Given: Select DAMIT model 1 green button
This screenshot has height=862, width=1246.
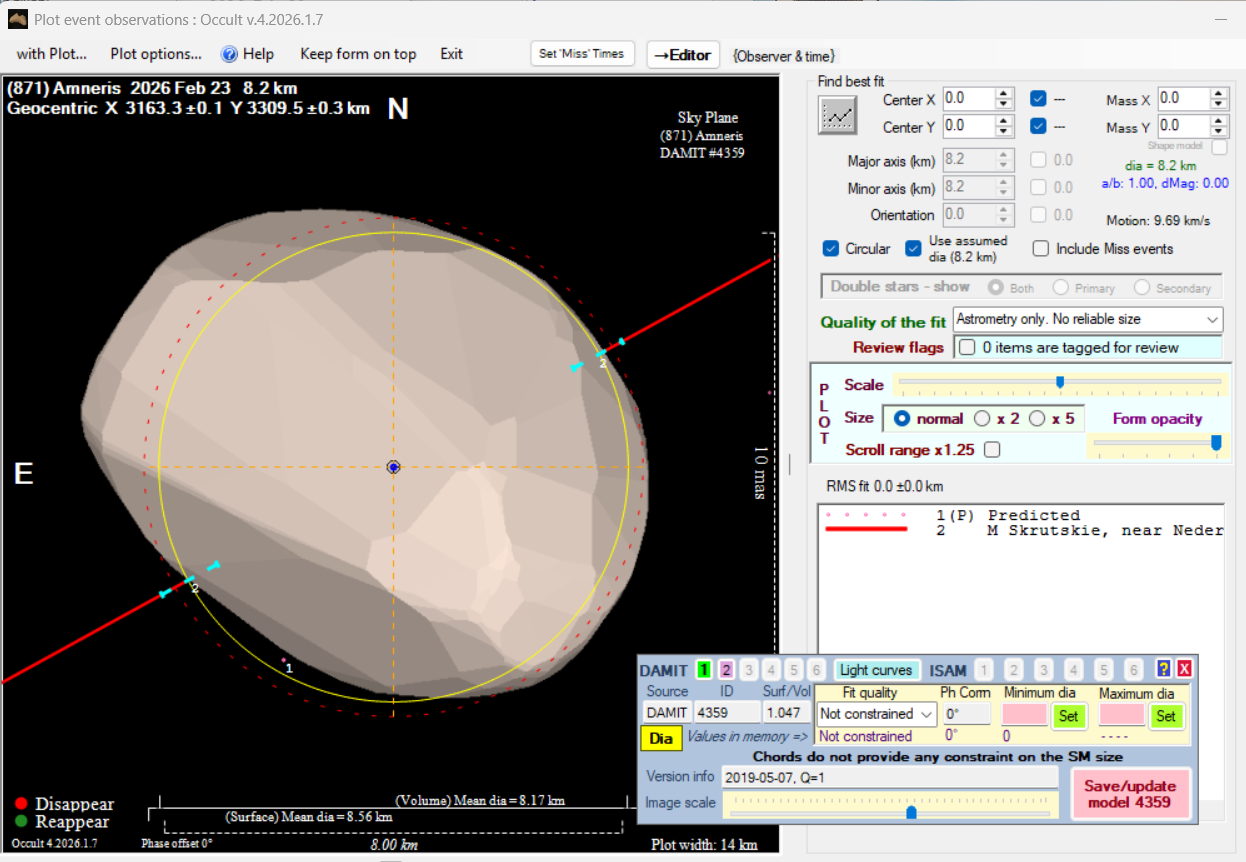Looking at the screenshot, I should point(704,670).
